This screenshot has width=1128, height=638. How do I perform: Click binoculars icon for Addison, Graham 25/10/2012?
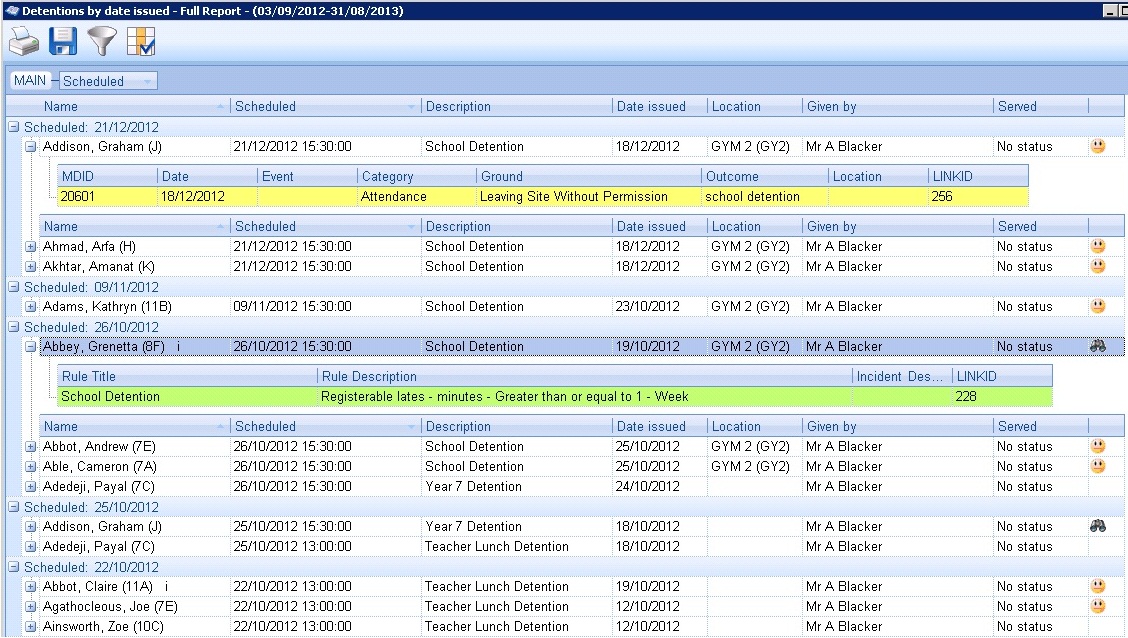(x=1098, y=526)
